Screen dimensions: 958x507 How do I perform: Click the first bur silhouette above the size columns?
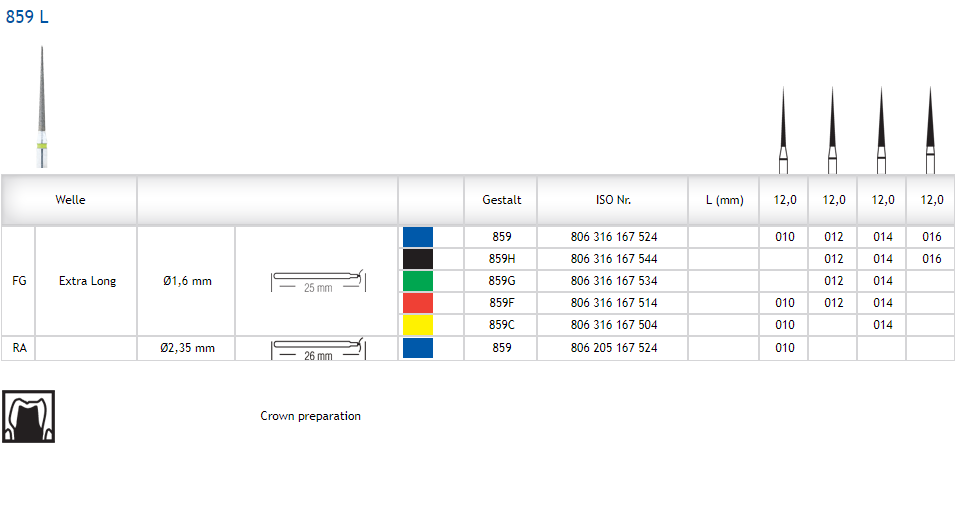click(x=783, y=130)
